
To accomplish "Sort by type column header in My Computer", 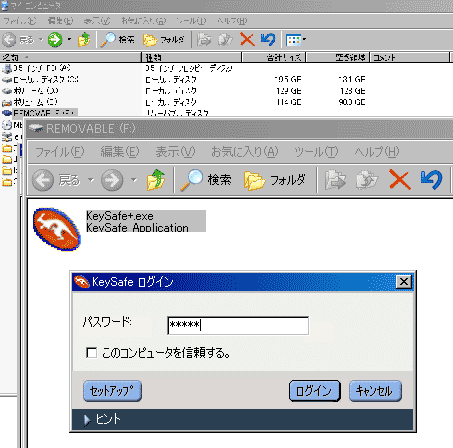I will pos(192,57).
